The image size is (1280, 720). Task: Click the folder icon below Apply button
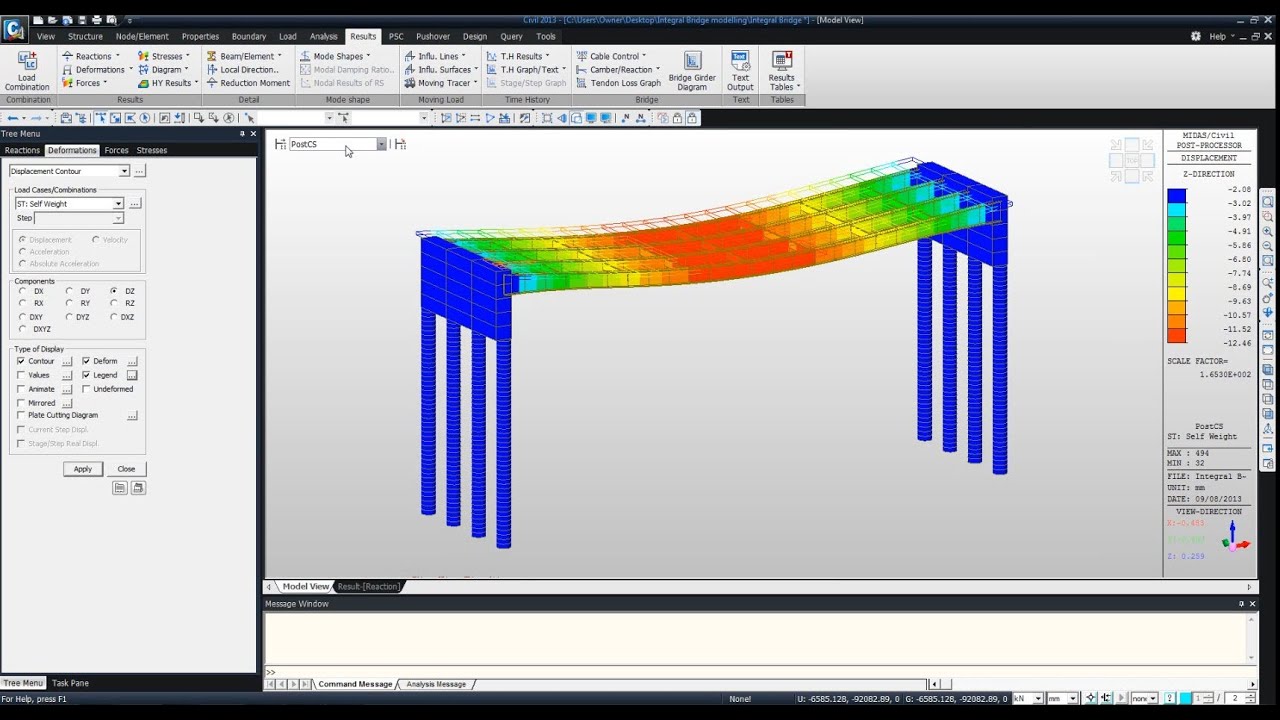tap(120, 488)
